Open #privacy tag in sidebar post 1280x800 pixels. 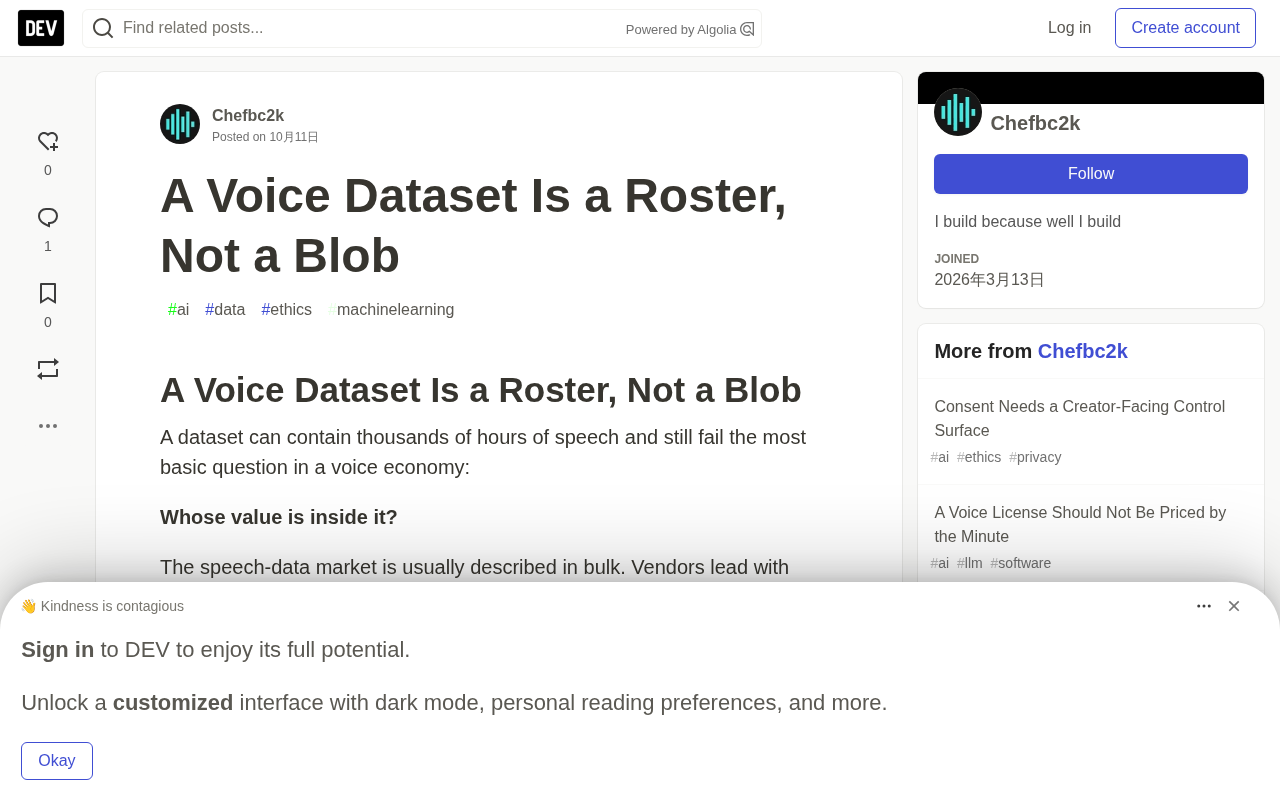pyautogui.click(x=1035, y=457)
